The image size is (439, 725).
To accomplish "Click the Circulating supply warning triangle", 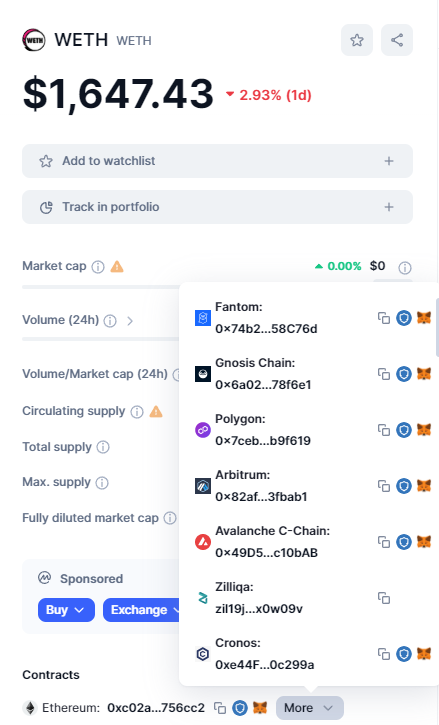I will click(156, 411).
